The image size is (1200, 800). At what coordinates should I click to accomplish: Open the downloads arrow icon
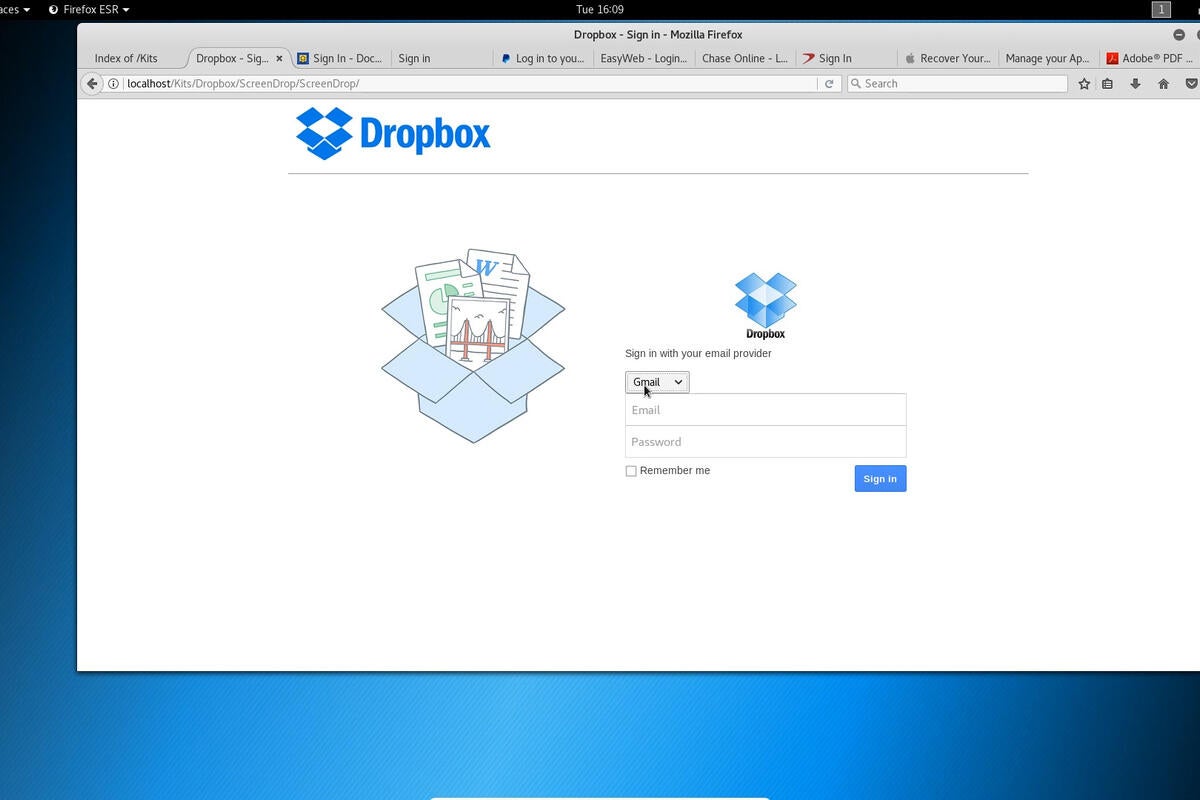point(1135,84)
